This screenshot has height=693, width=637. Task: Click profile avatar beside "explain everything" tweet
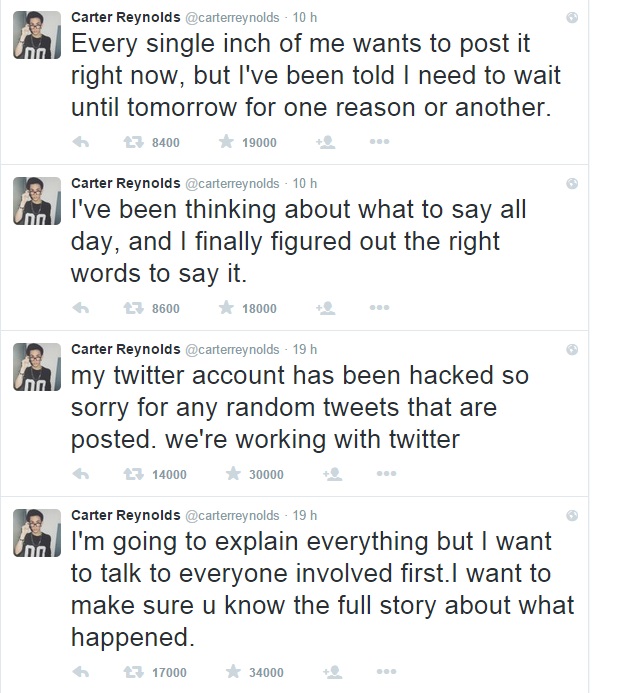pyautogui.click(x=36, y=530)
